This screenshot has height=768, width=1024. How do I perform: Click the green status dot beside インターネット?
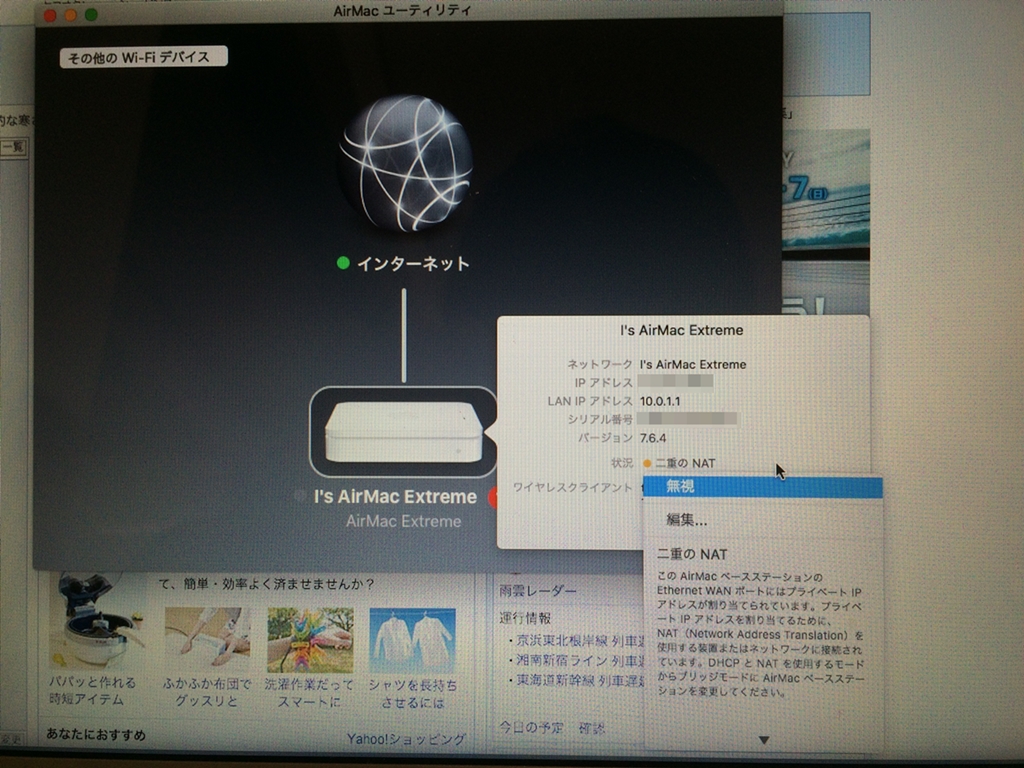pyautogui.click(x=343, y=263)
